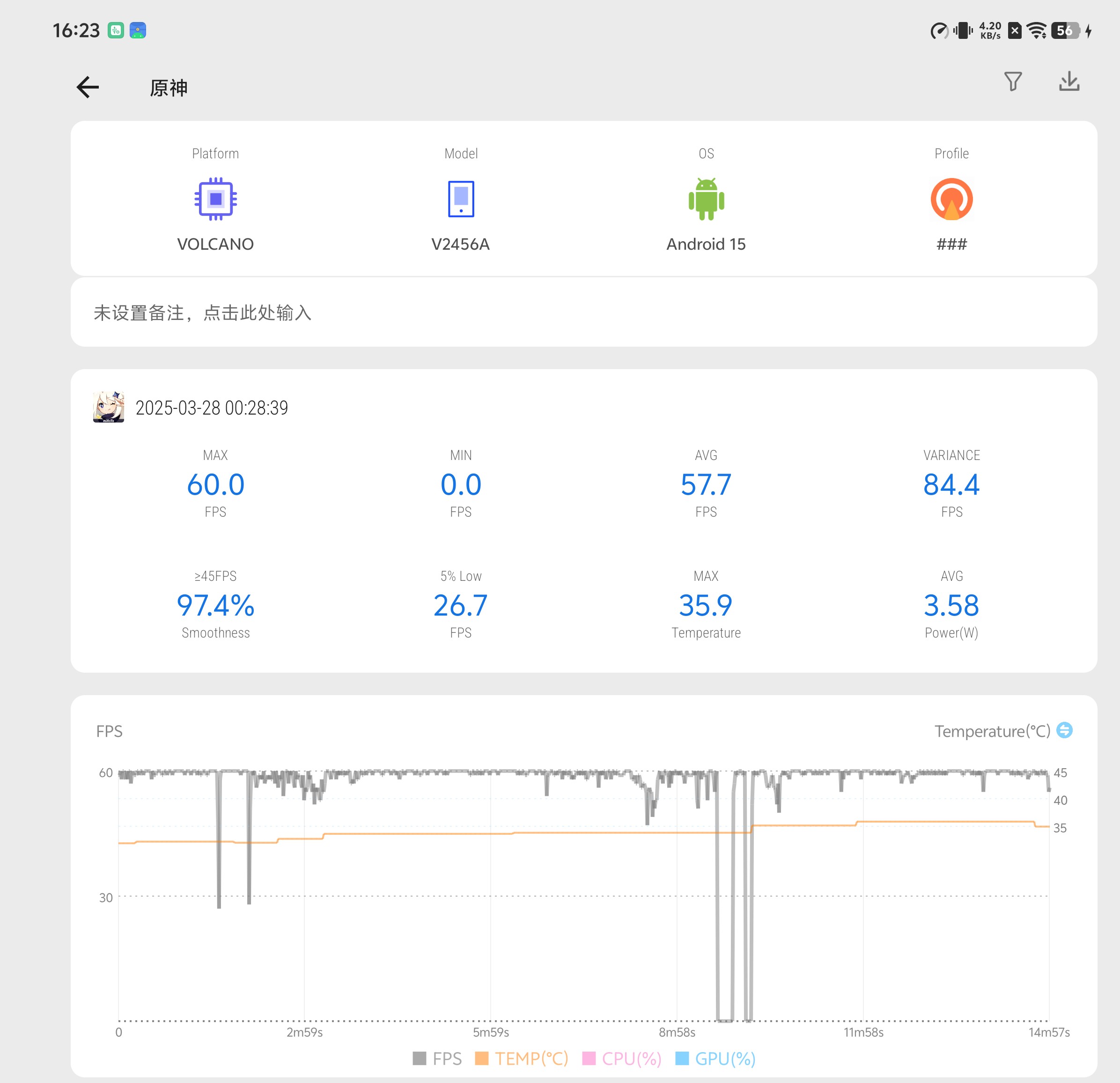Tap the 16:23 clock
This screenshot has height=1083, width=1120.
76,30
